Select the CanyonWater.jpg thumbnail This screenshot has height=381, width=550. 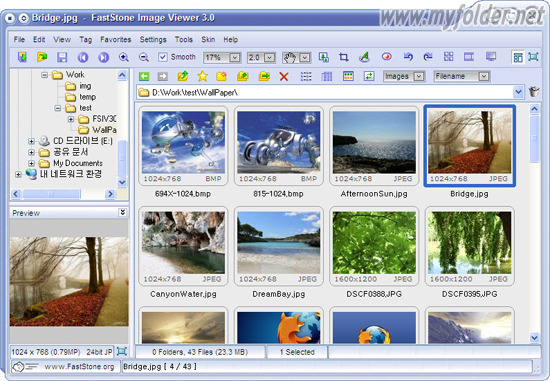pyautogui.click(x=183, y=246)
